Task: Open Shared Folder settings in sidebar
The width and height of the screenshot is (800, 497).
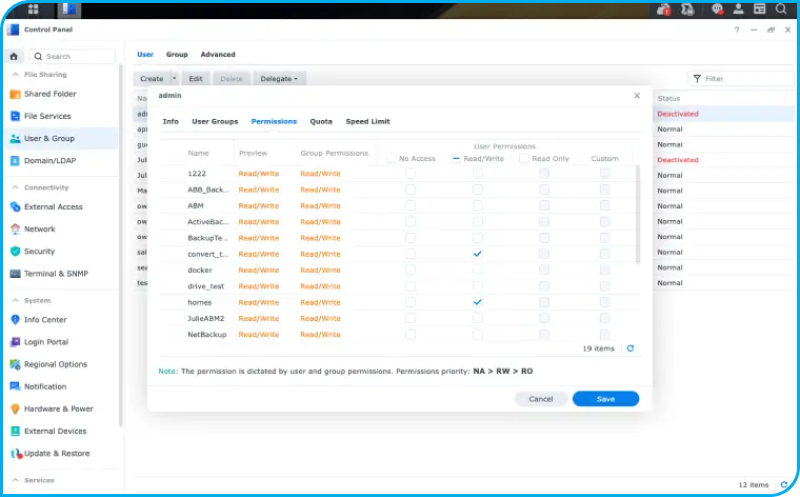Action: [x=49, y=94]
